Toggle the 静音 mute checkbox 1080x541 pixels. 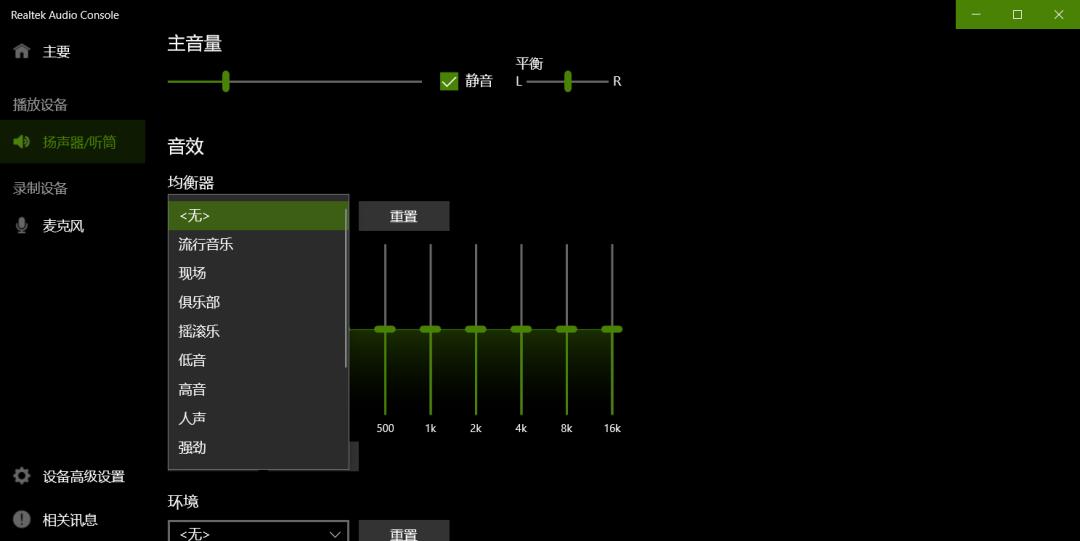pyautogui.click(x=449, y=81)
